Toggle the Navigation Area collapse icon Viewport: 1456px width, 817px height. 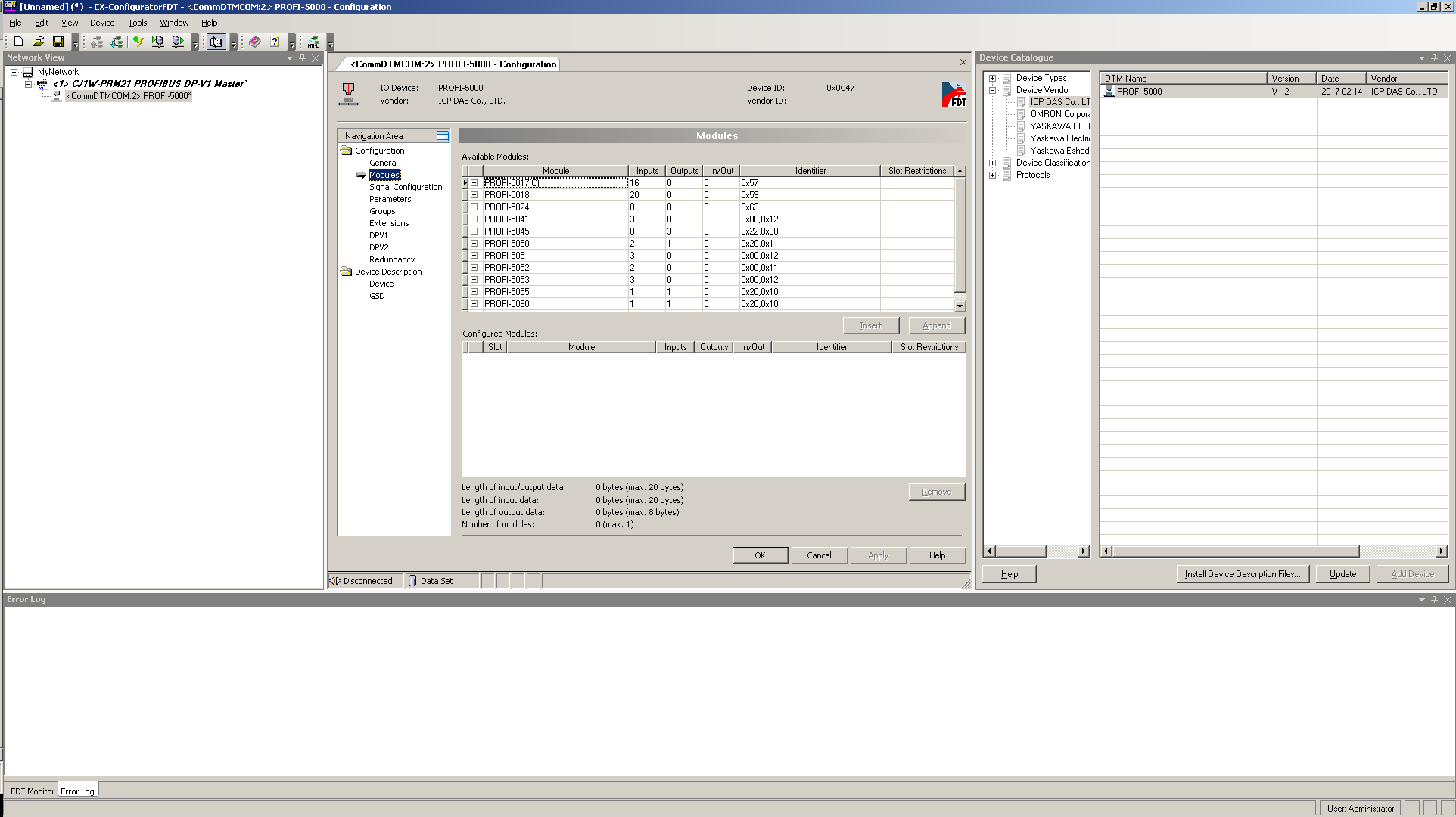click(443, 136)
